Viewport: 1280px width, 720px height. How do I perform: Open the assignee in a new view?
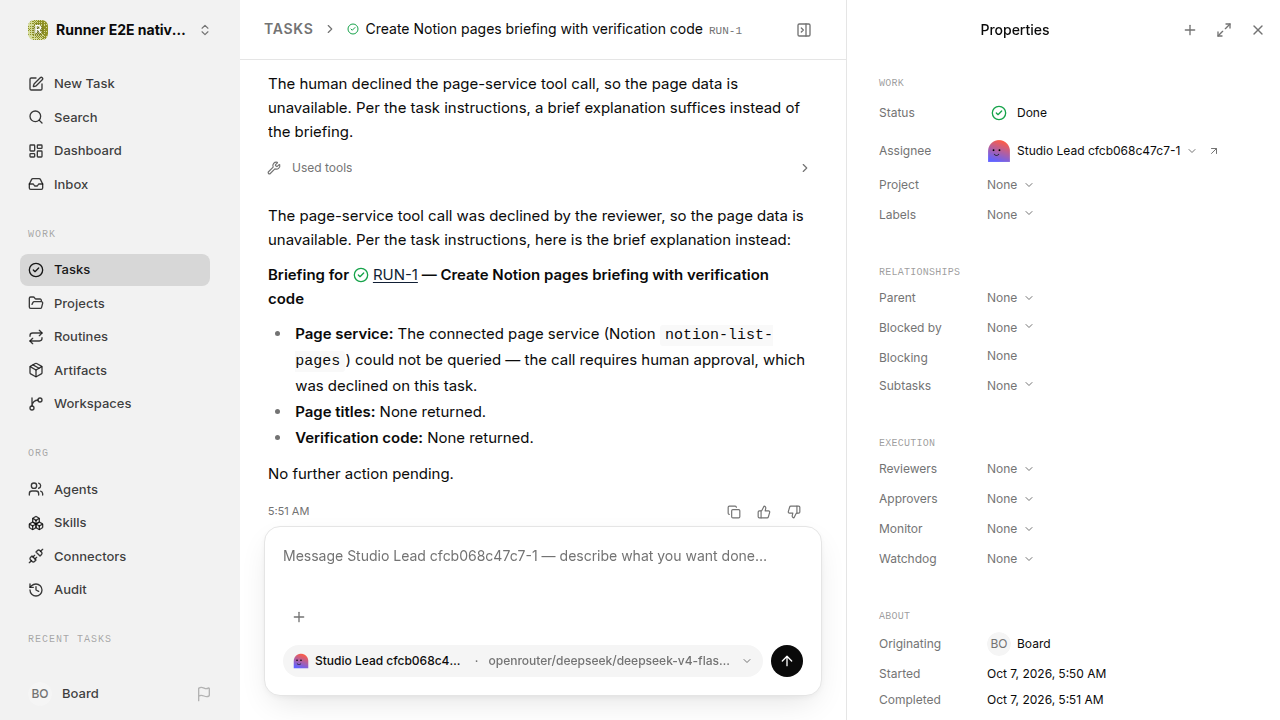click(1214, 151)
